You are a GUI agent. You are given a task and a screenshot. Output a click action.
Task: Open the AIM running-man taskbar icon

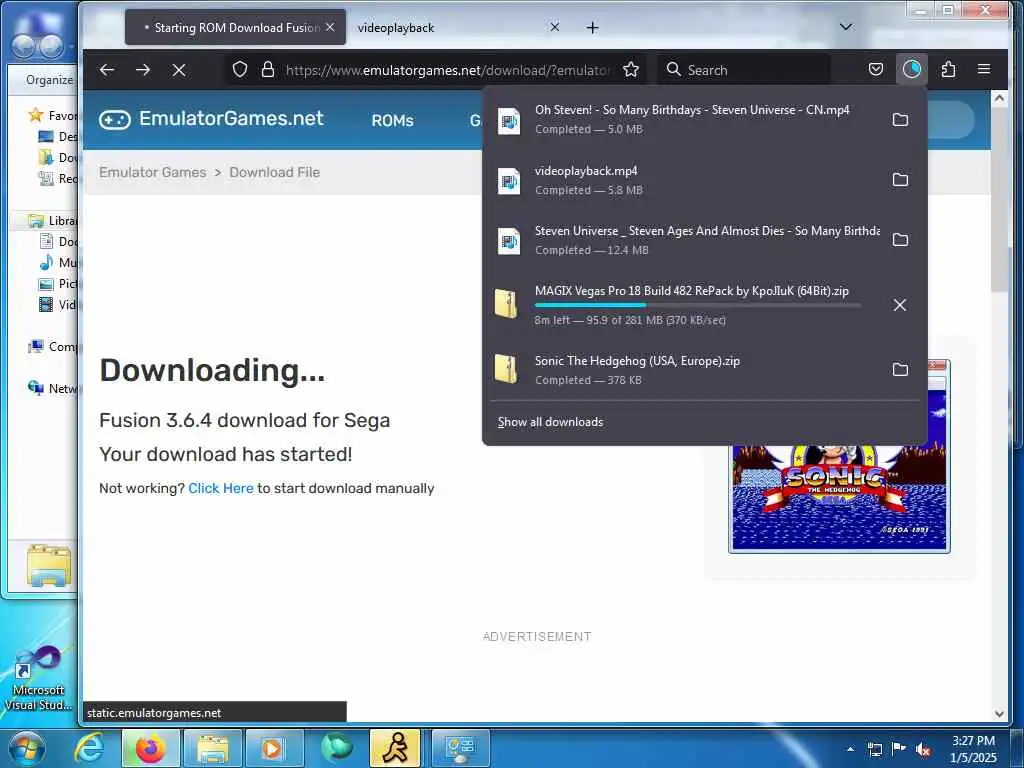(x=395, y=748)
